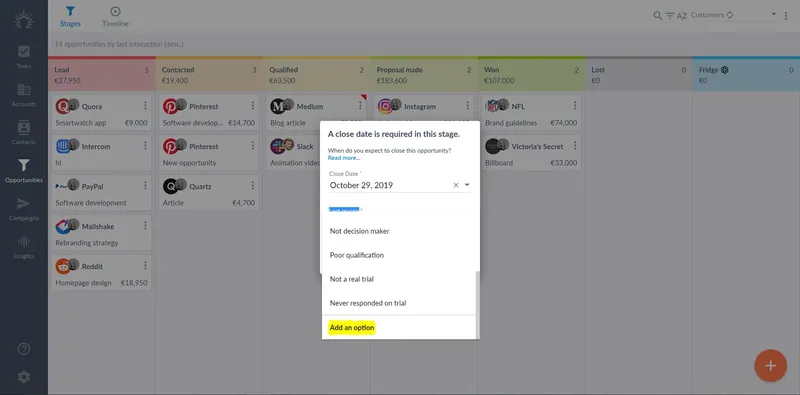Select the Poor qualification option
This screenshot has width=800, height=395.
coord(399,255)
